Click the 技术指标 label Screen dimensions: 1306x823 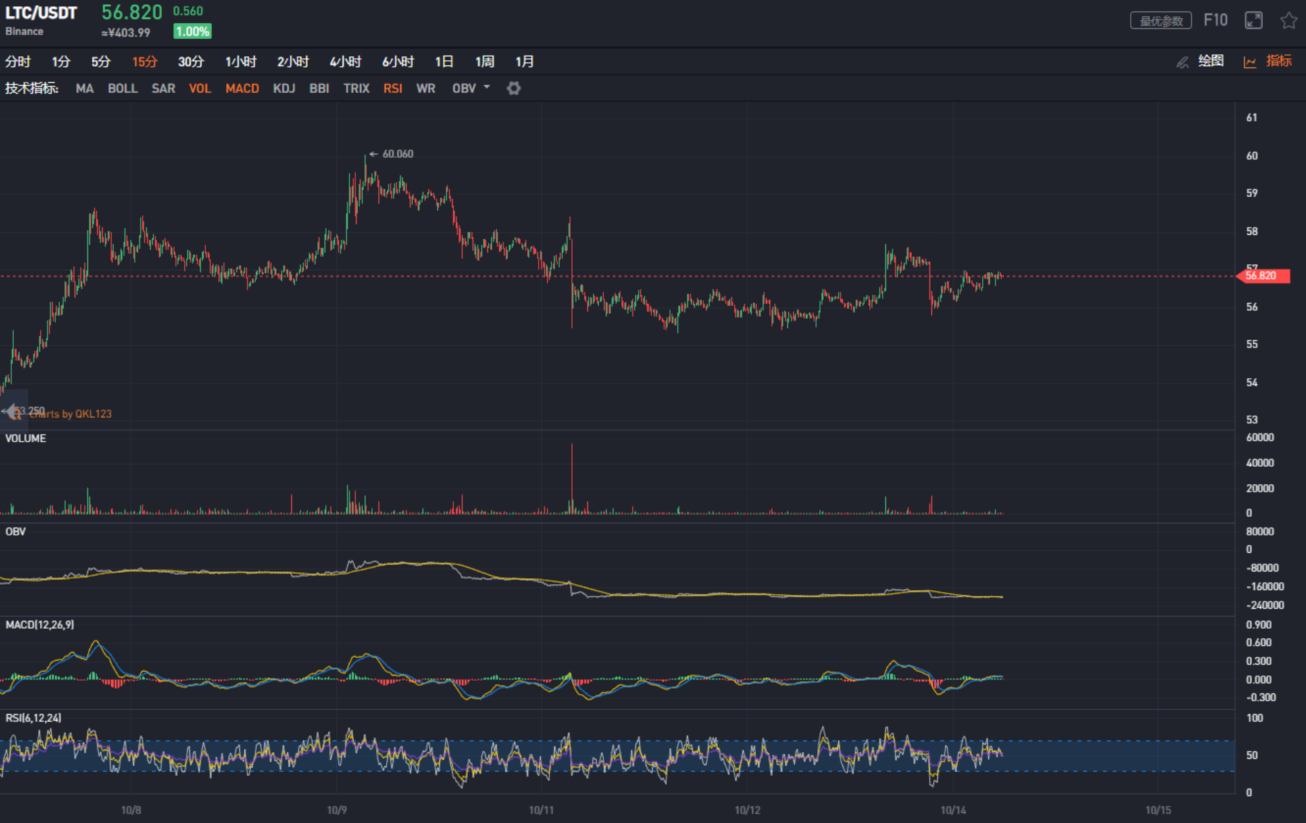(32, 88)
